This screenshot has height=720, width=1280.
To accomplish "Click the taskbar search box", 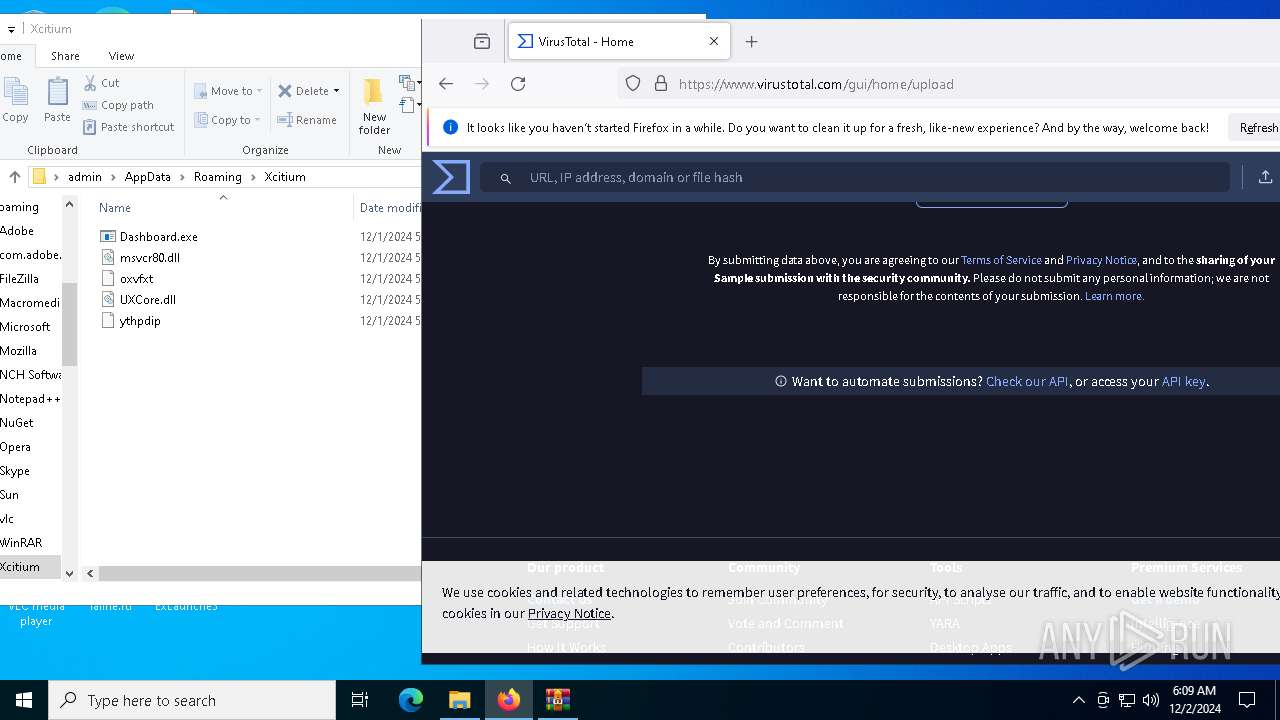I will [x=192, y=700].
